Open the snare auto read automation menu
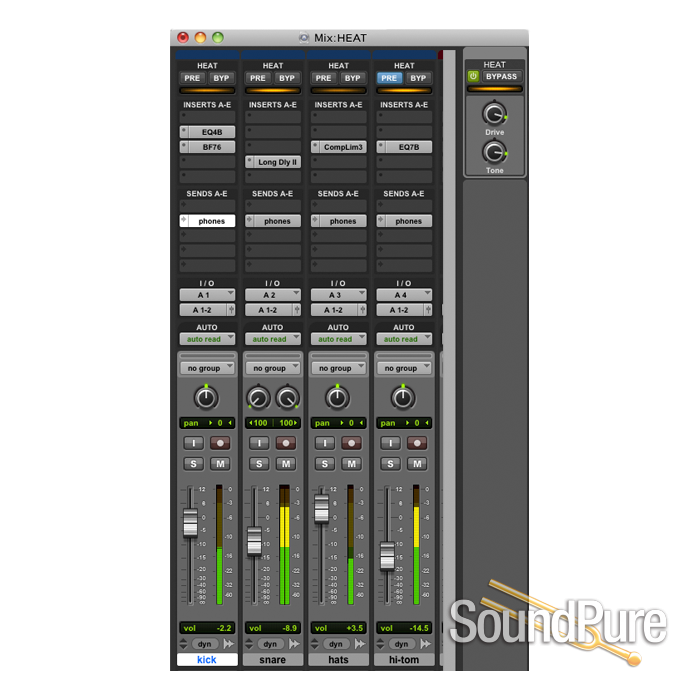Viewport: 700px width, 700px height. point(273,339)
